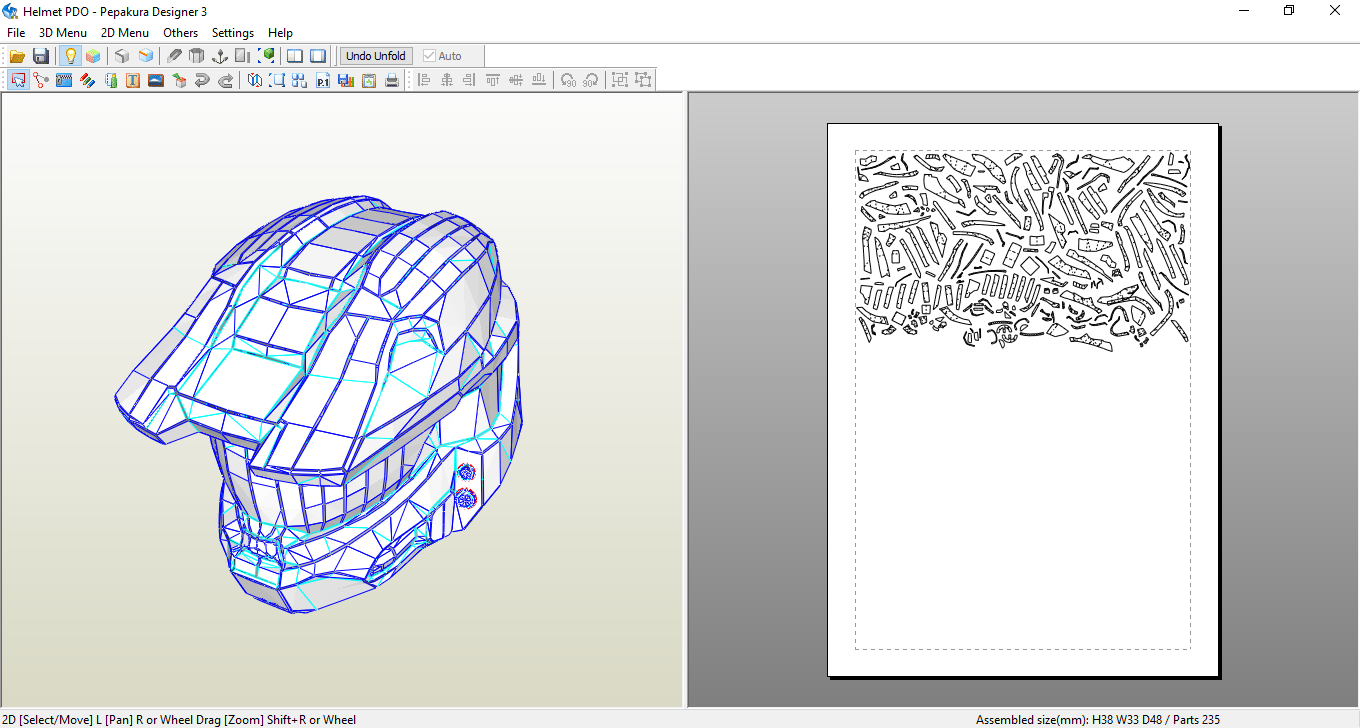Click the folded blue map icon
Screen dimensions: 1360x728
pyautogui.click(x=254, y=81)
